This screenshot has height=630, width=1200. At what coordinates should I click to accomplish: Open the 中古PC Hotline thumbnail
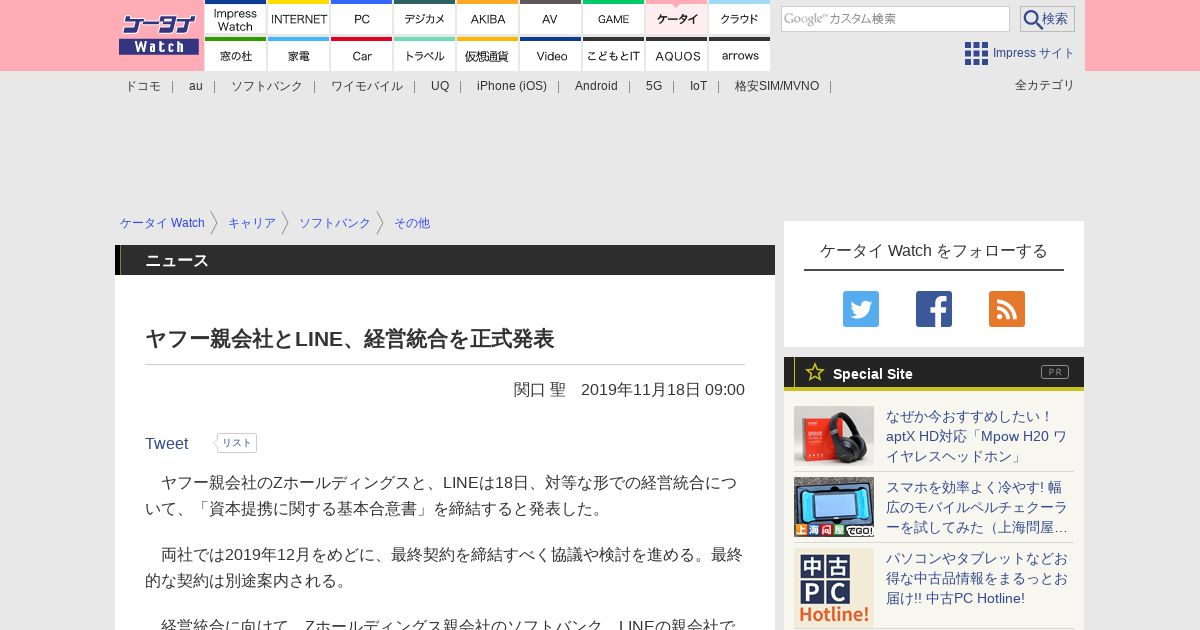834,588
